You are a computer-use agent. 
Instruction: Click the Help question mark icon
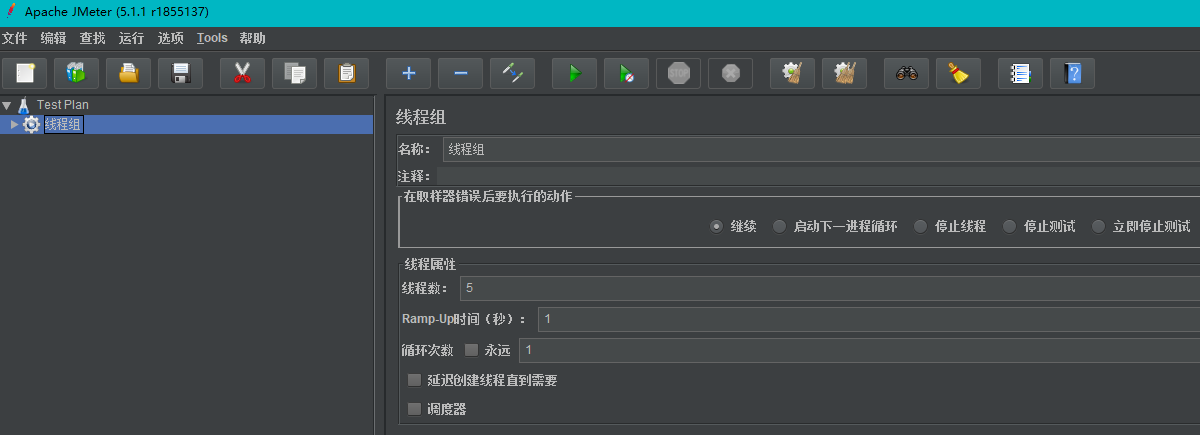coord(1072,73)
